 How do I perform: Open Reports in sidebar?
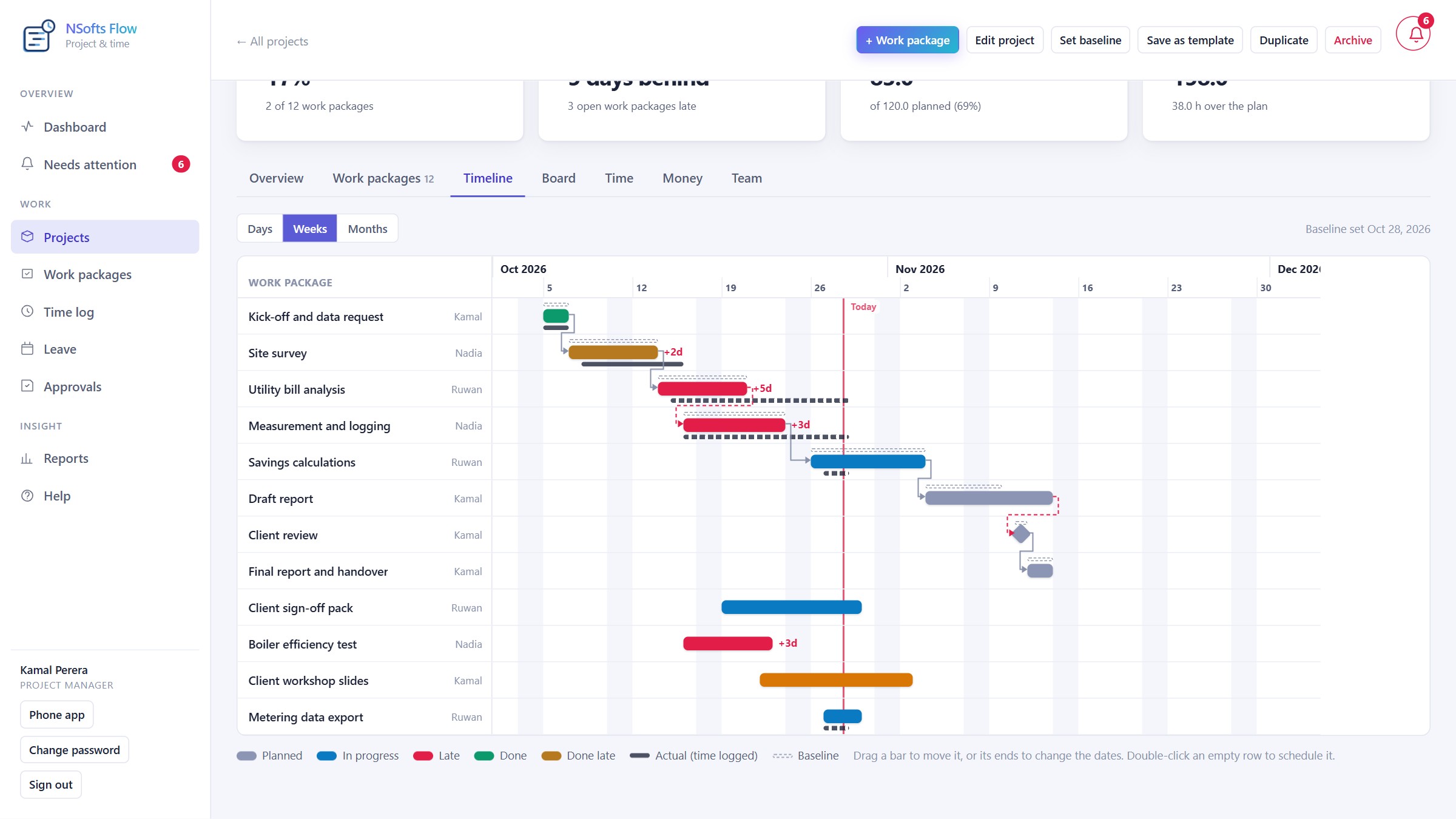click(105, 458)
